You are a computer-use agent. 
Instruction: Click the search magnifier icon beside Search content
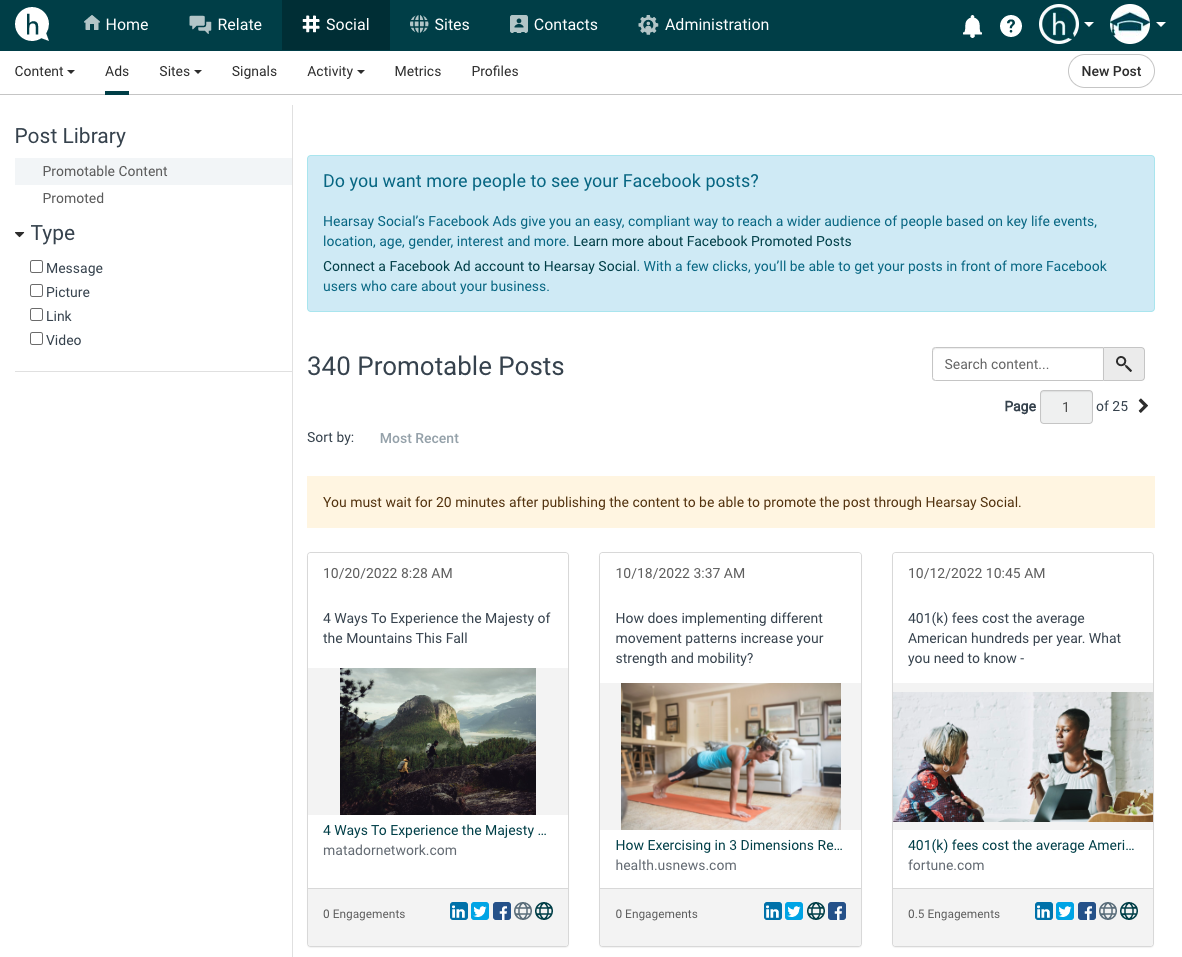tap(1123, 364)
